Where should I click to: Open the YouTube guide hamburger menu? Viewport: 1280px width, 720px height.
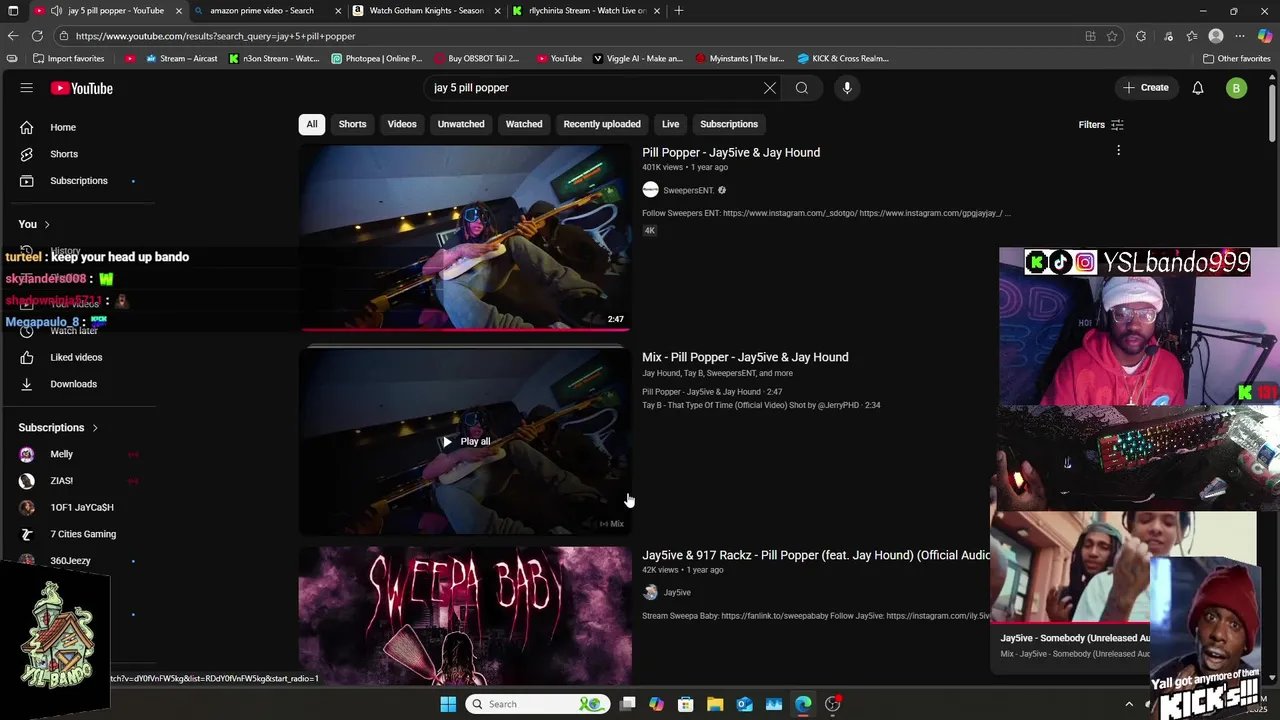(x=27, y=88)
